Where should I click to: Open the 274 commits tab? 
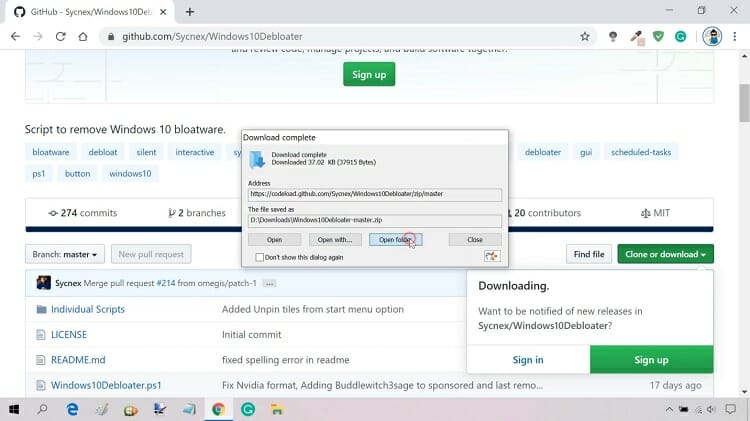[83, 213]
